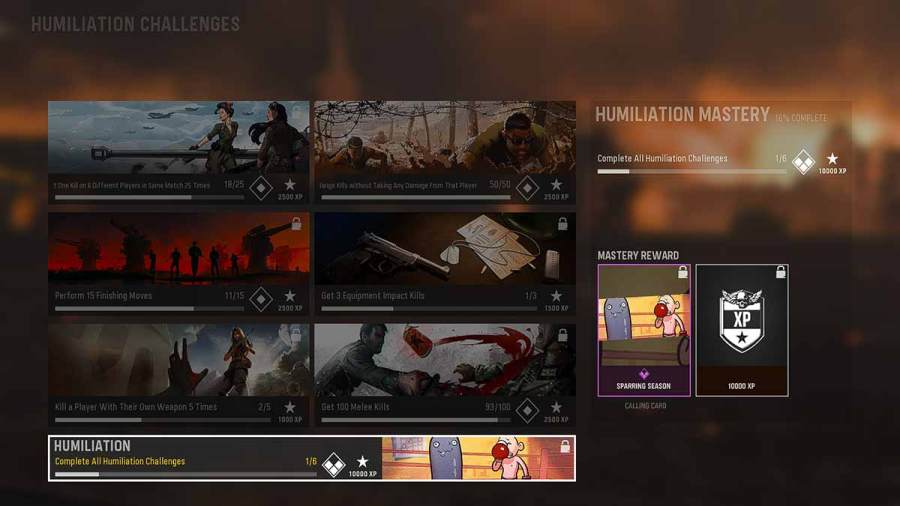Click the triple-diamond icon in Humiliation Mastery panel

pos(803,161)
